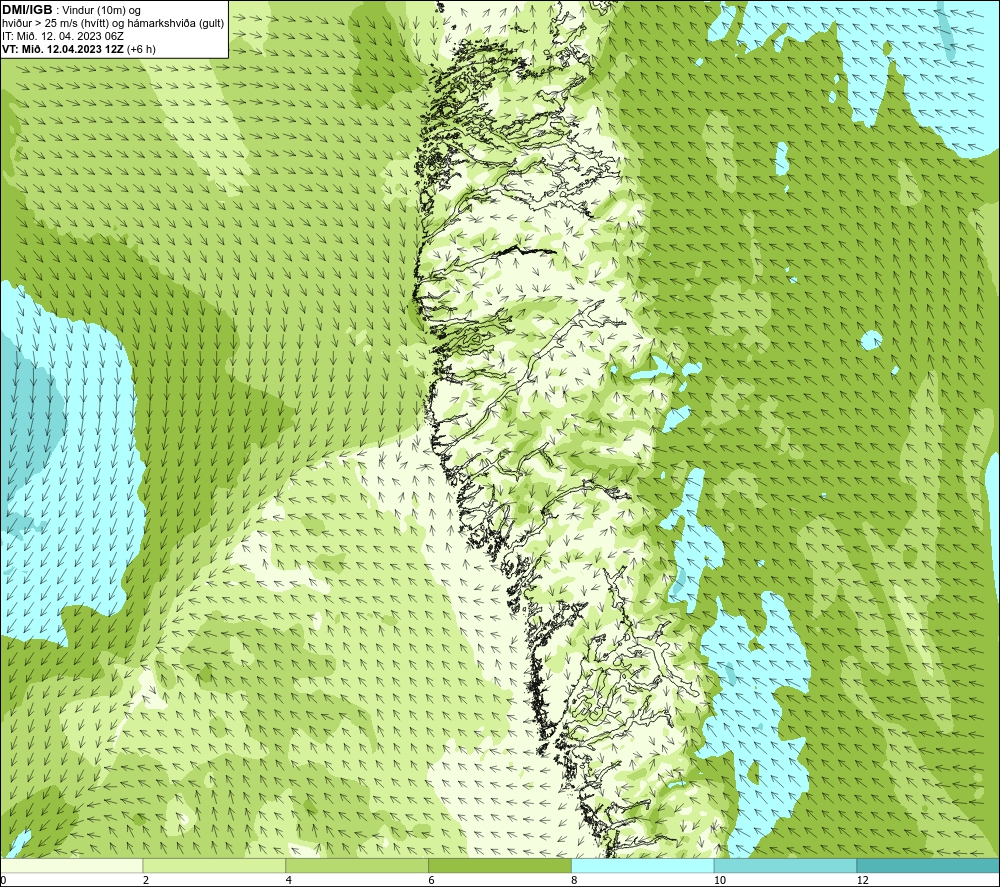This screenshot has width=1000, height=887.
Task: Click the legend value label '6'
Action: coord(432,880)
